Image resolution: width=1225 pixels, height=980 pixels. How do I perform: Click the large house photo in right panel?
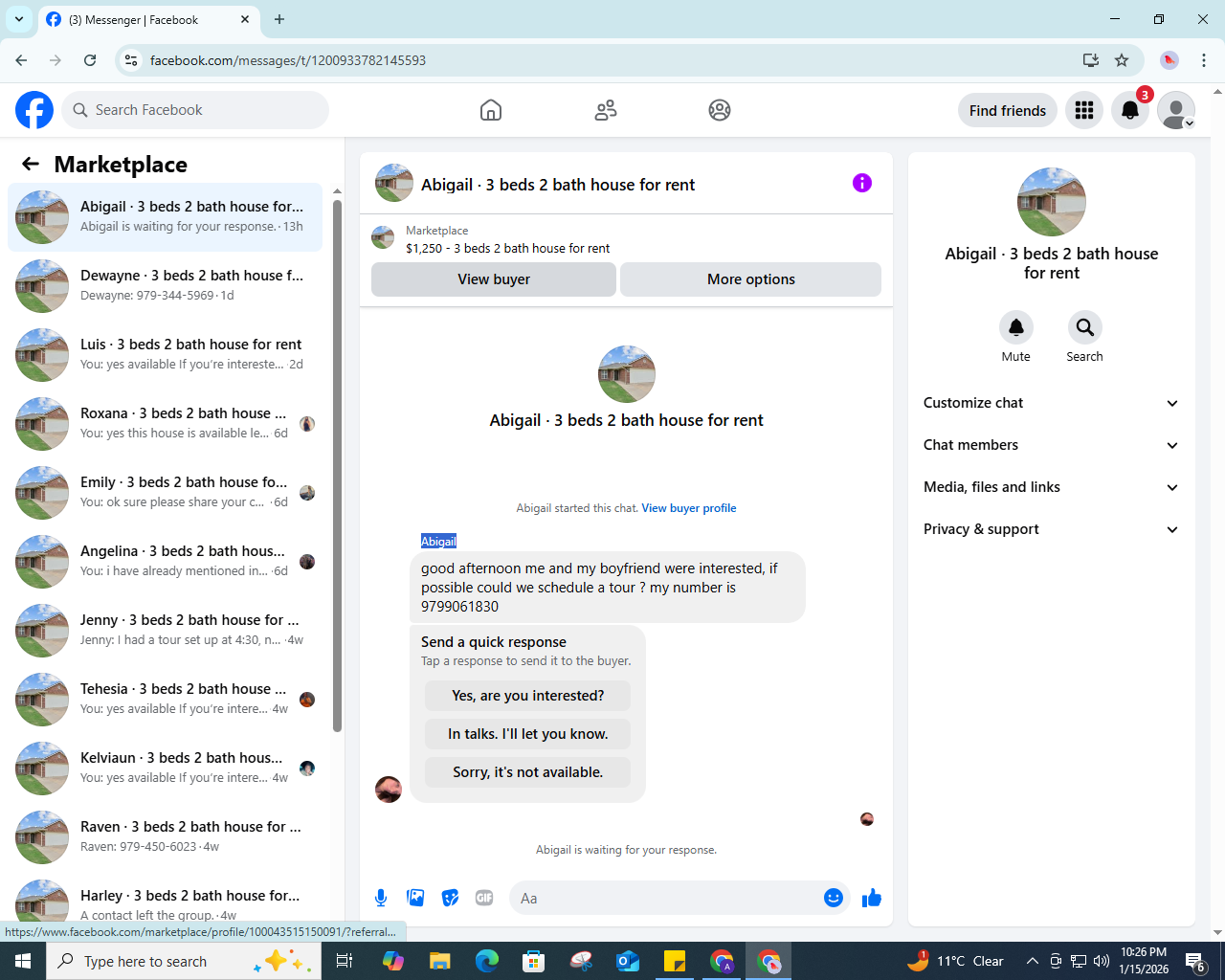coord(1052,202)
